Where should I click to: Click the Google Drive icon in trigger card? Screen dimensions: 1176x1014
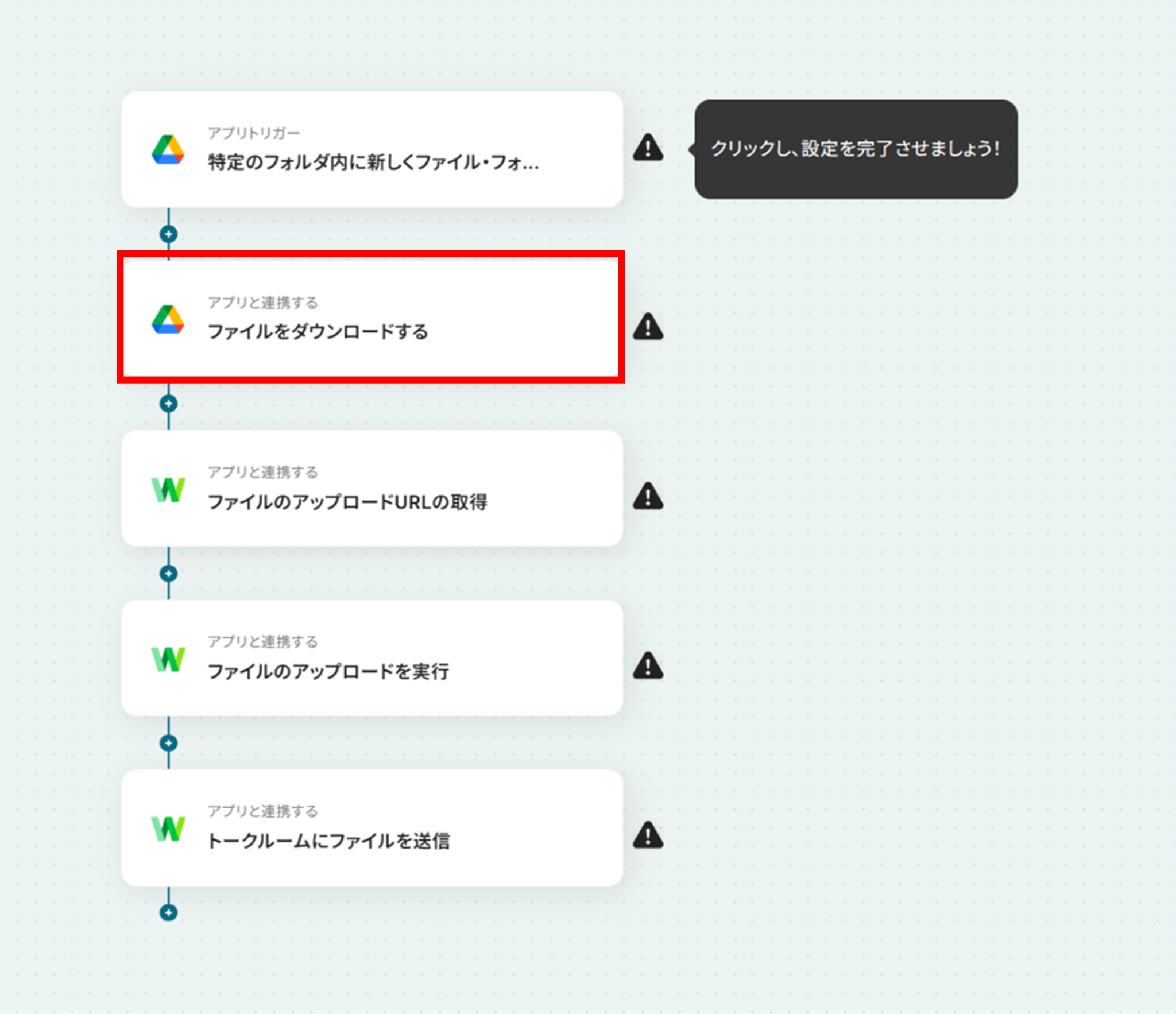(168, 150)
